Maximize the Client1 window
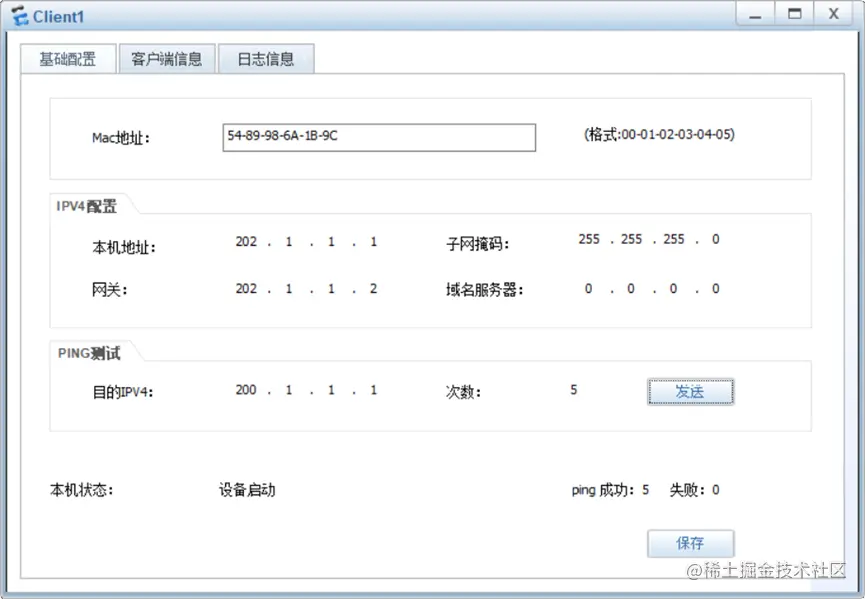This screenshot has width=865, height=599. pyautogui.click(x=794, y=14)
